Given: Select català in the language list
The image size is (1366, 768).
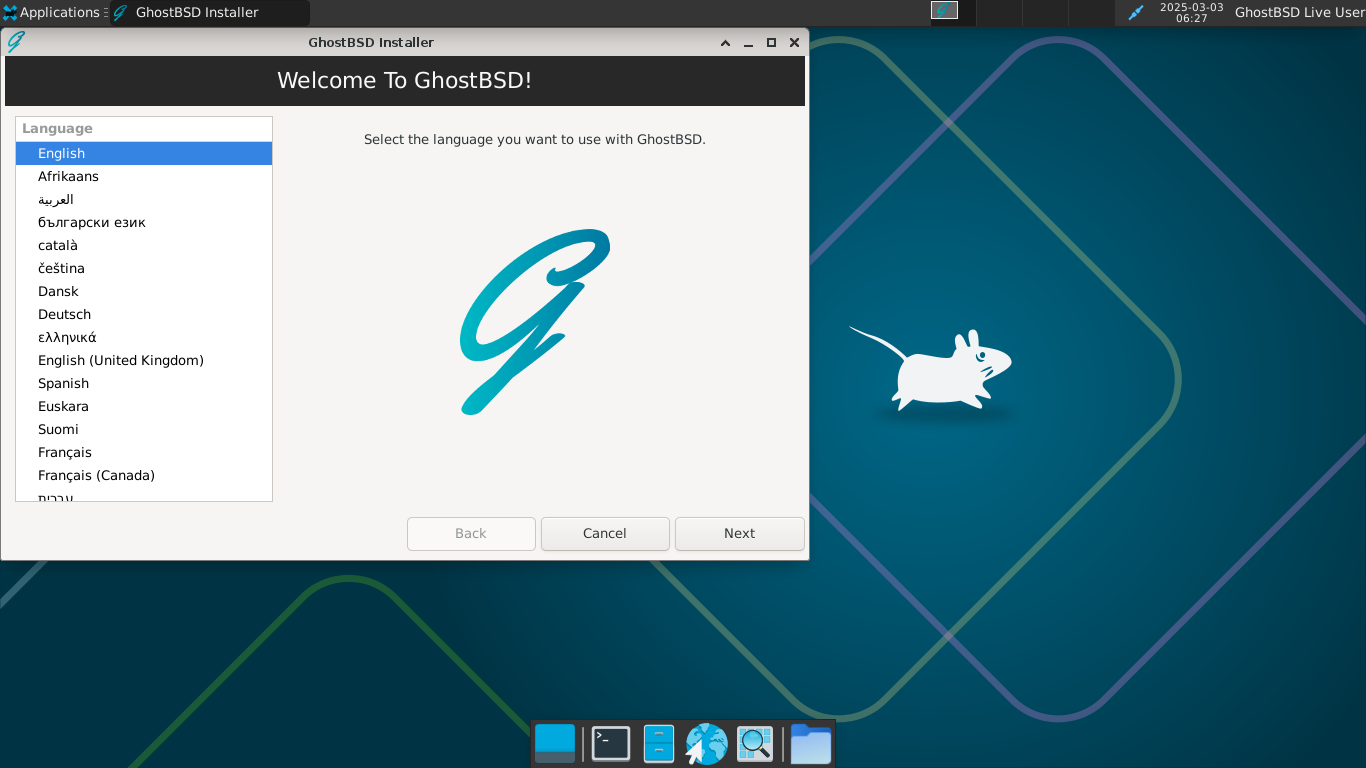Looking at the screenshot, I should pyautogui.click(x=144, y=245).
